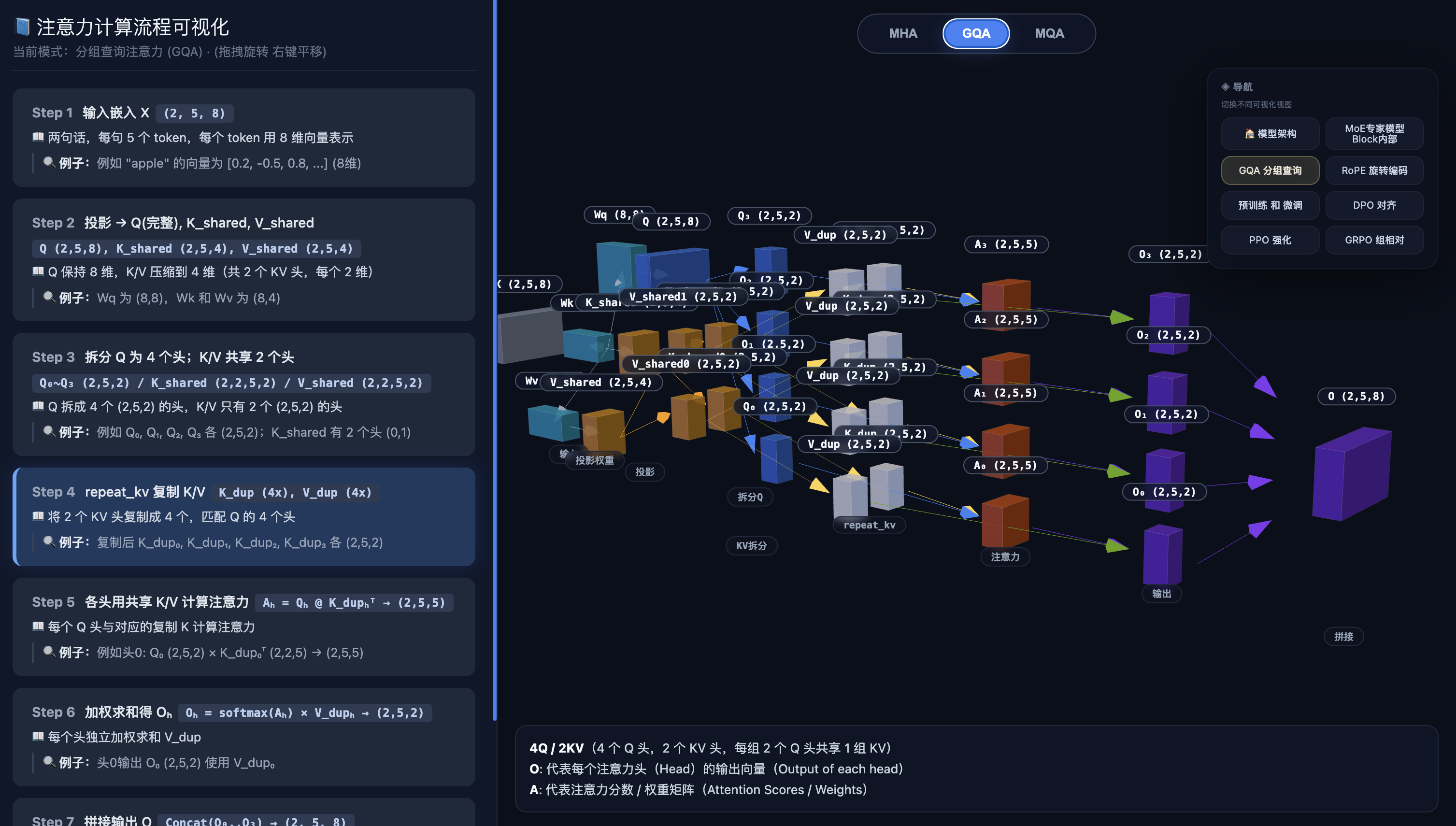
Task: Click the O₁ (2,5,2) label
Action: (1166, 414)
